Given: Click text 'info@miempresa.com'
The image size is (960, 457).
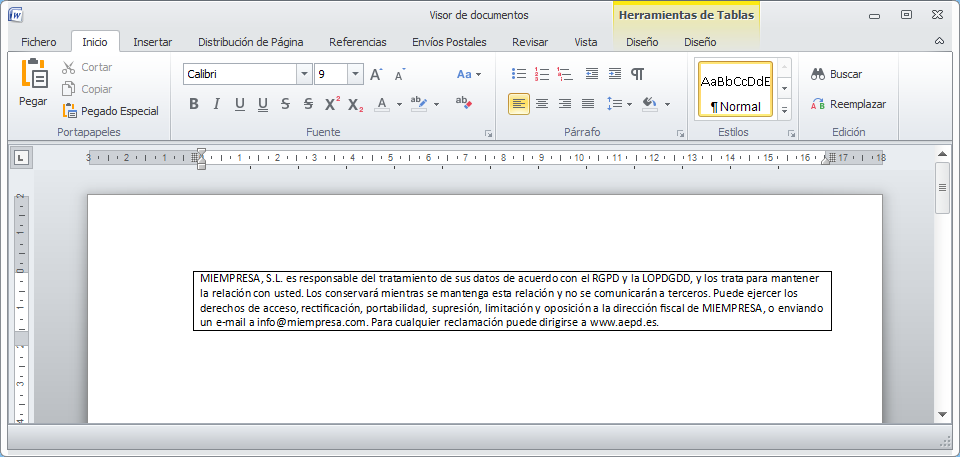Looking at the screenshot, I should click(x=310, y=322).
